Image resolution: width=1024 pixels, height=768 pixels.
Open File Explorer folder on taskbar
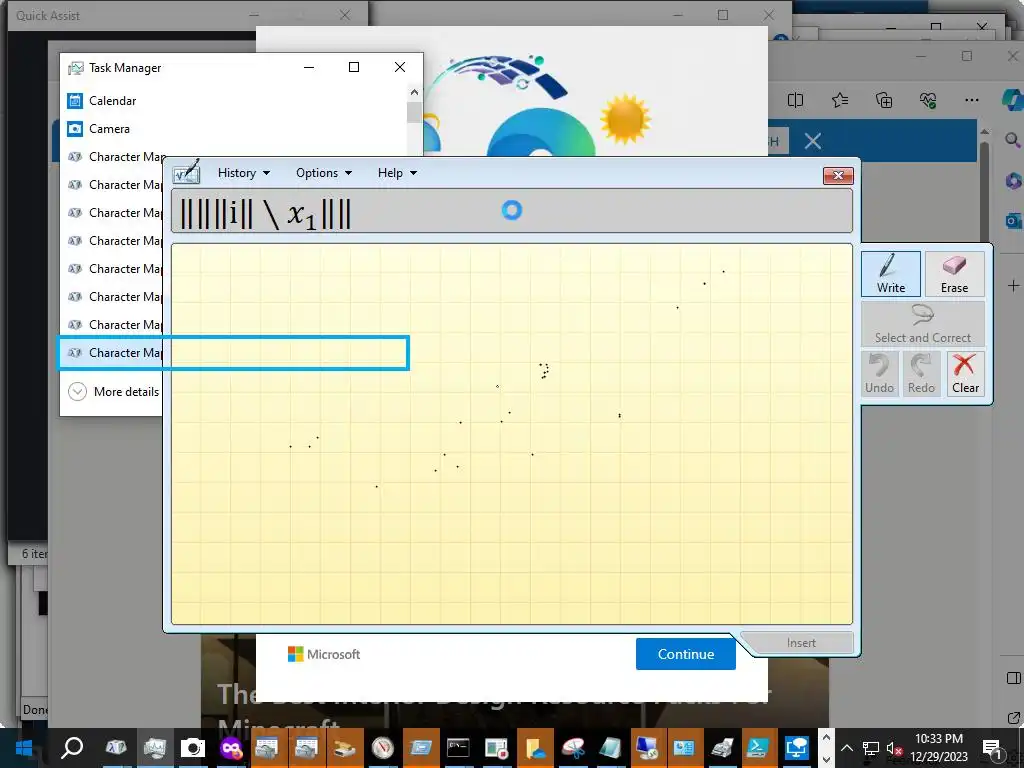coord(535,748)
